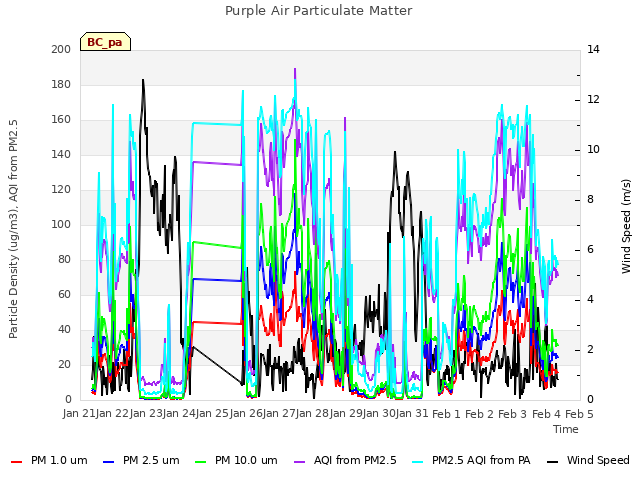Click the 60 left-axis tick label

65,295
